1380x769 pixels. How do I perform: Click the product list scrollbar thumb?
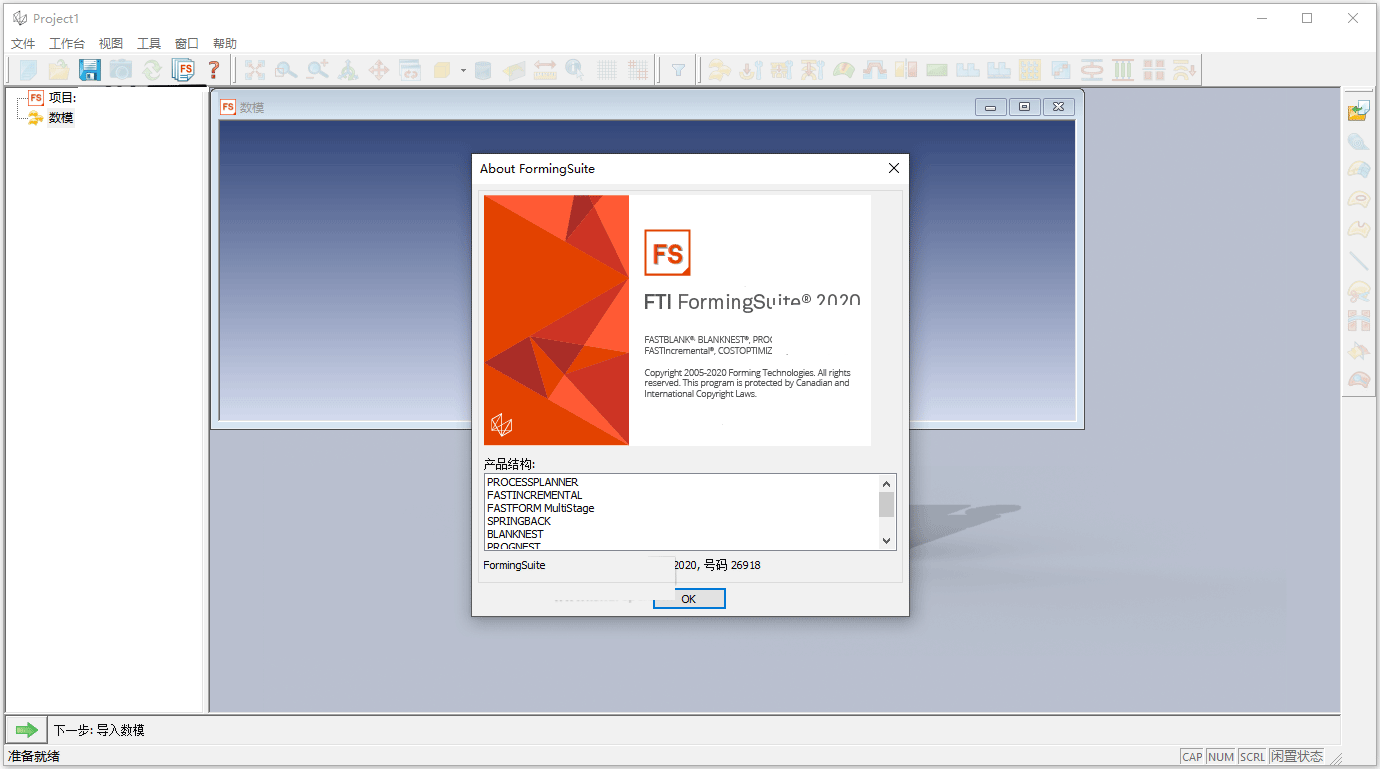pos(886,504)
